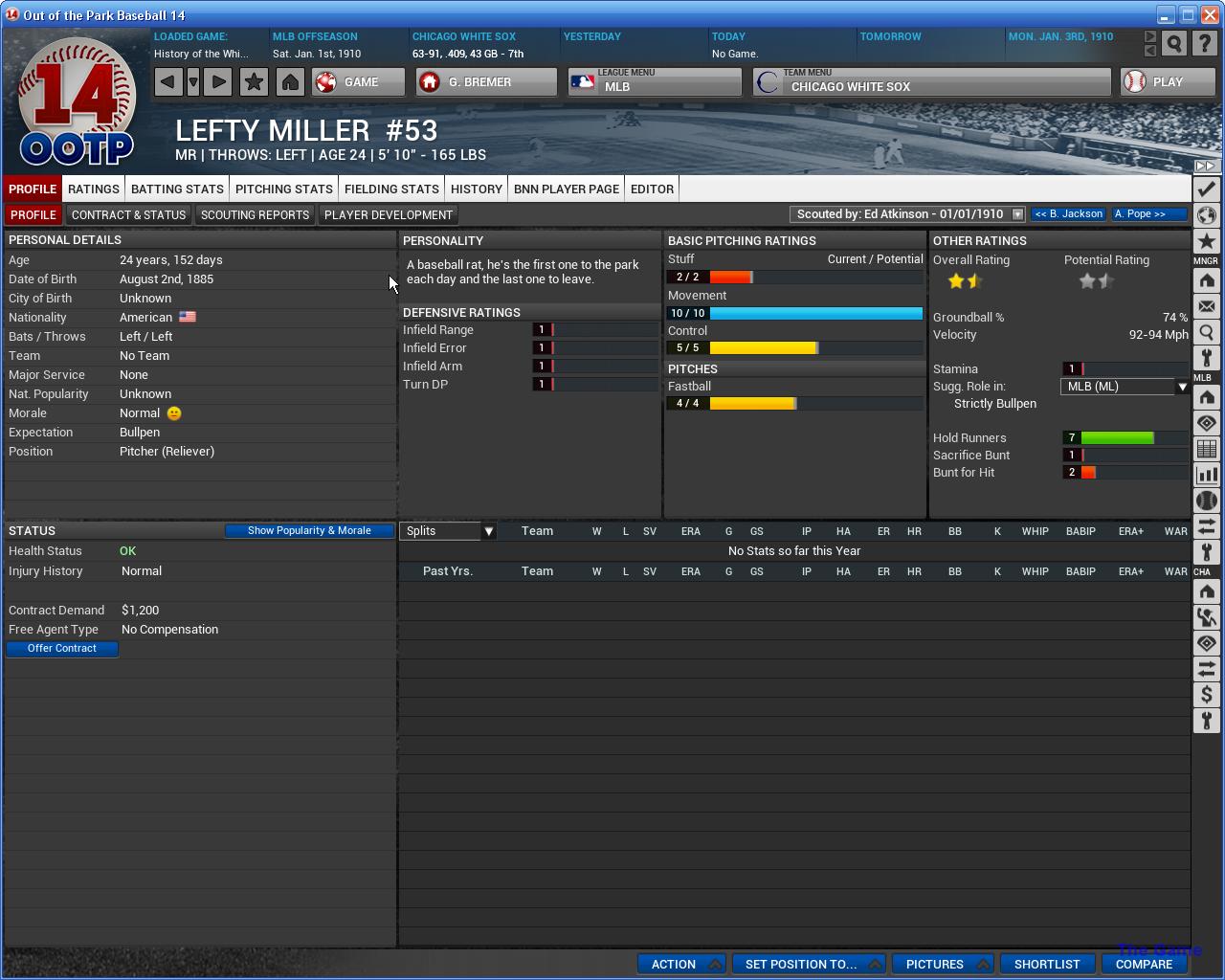This screenshot has height=980, width=1225.
Task: Click the globe icon in right sidebar
Action: [1206, 215]
